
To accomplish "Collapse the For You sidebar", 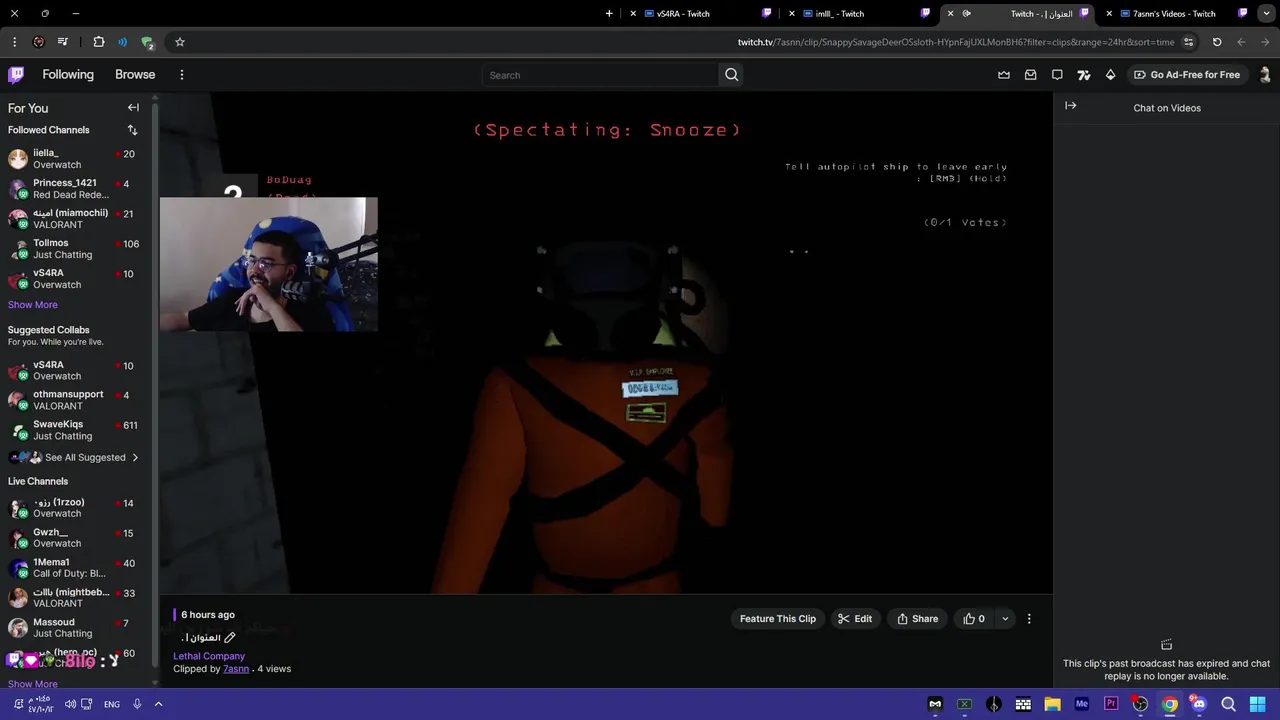I will point(133,107).
